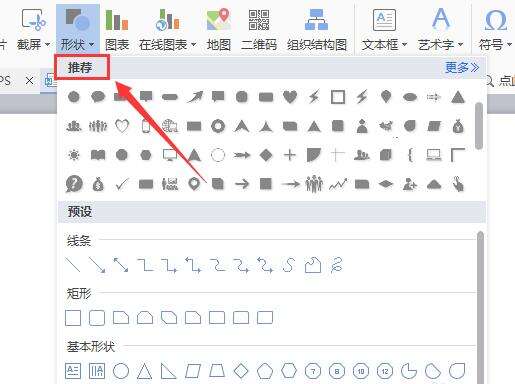The width and height of the screenshot is (515, 384).
Task: Select the pointing hand shape
Action: tap(458, 184)
